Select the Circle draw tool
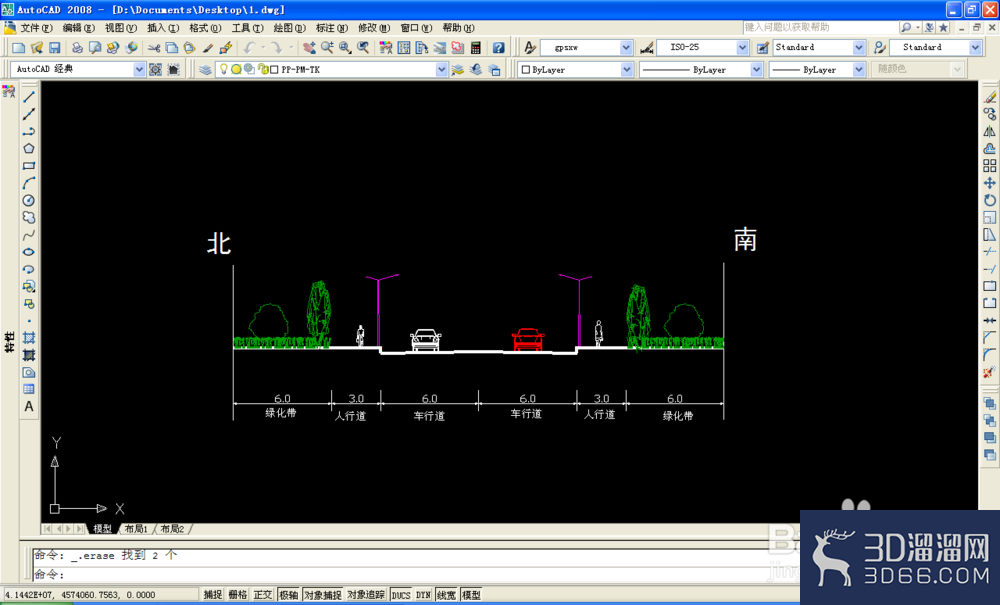The height and width of the screenshot is (605, 1000). coord(29,200)
